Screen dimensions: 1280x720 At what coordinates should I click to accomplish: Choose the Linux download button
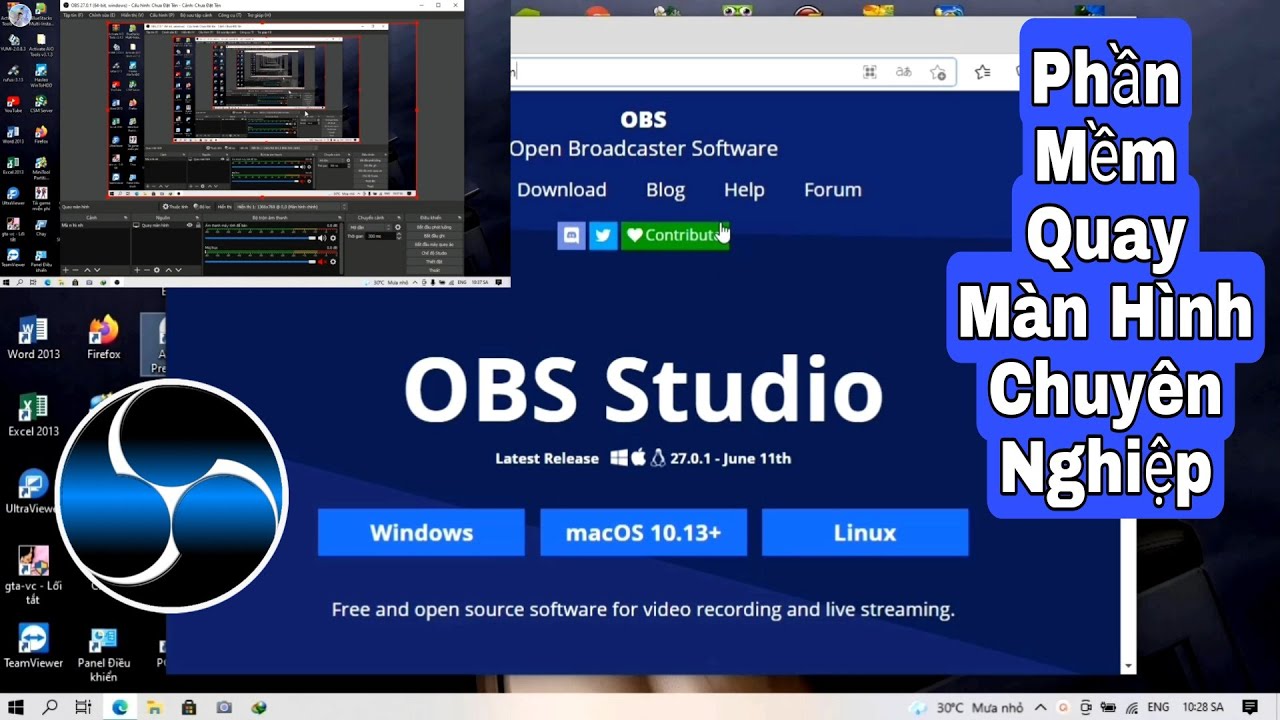pos(865,532)
